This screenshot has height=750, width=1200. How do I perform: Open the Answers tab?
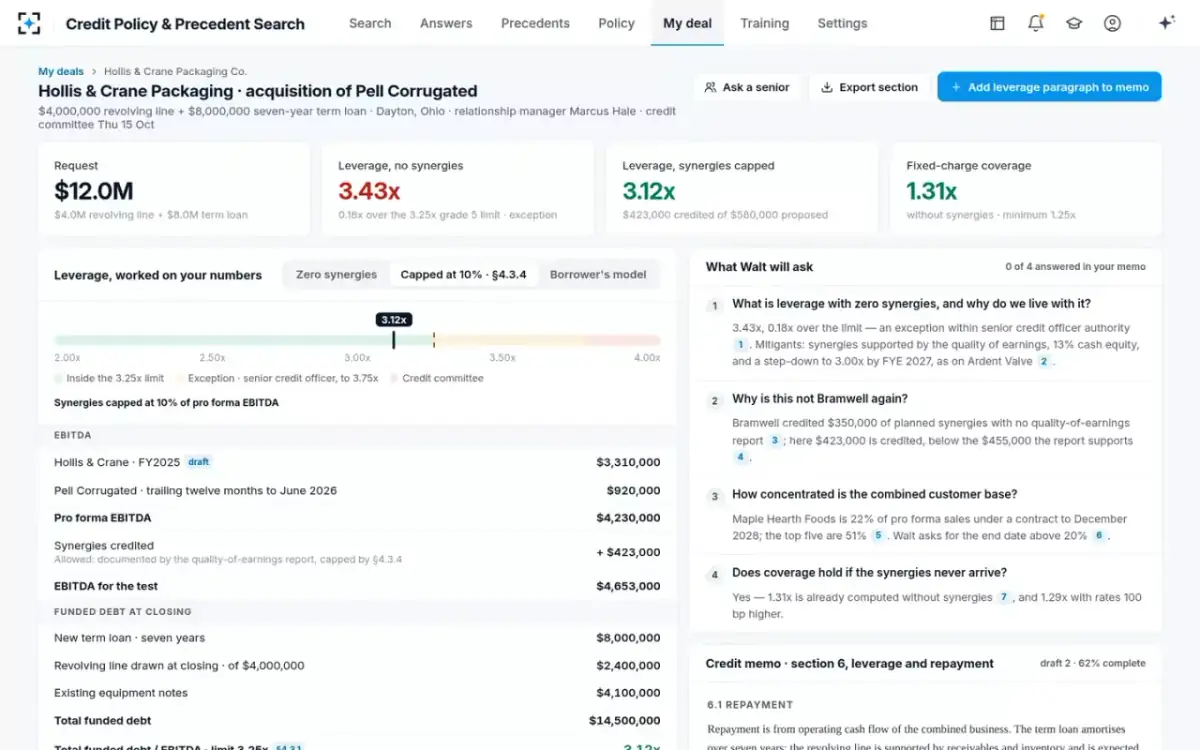pyautogui.click(x=446, y=23)
